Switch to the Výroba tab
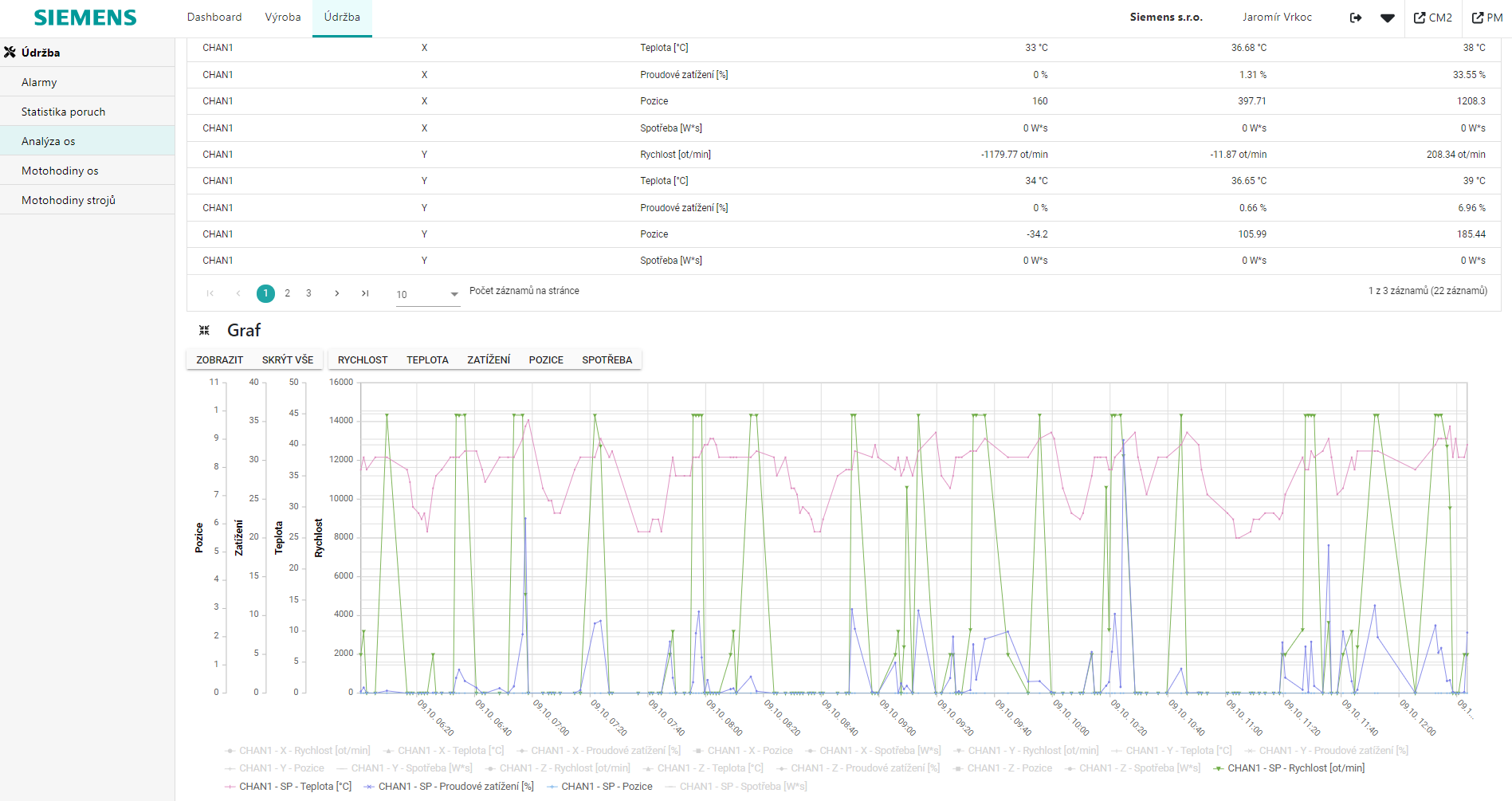This screenshot has width=1512, height=801. coord(283,18)
